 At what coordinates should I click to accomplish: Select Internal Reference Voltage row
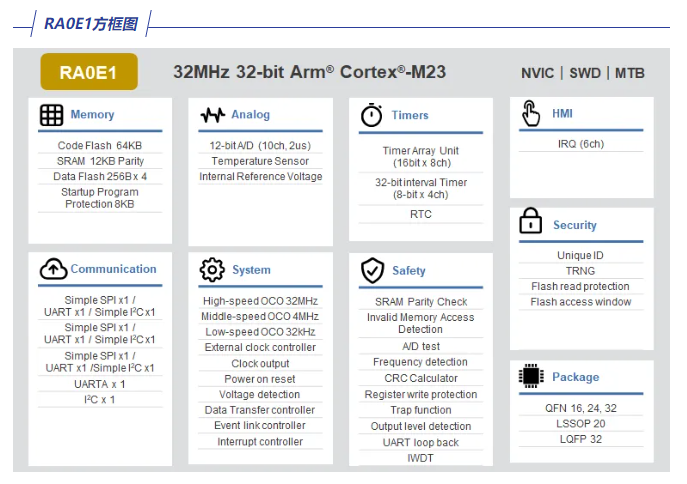(260, 177)
